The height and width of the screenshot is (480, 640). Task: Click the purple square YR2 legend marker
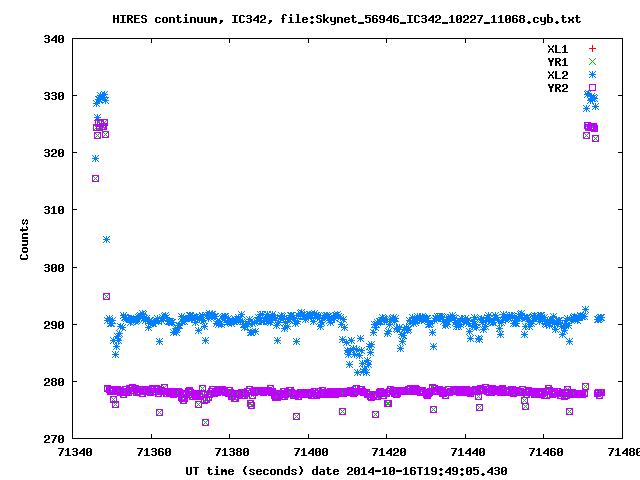click(x=592, y=87)
